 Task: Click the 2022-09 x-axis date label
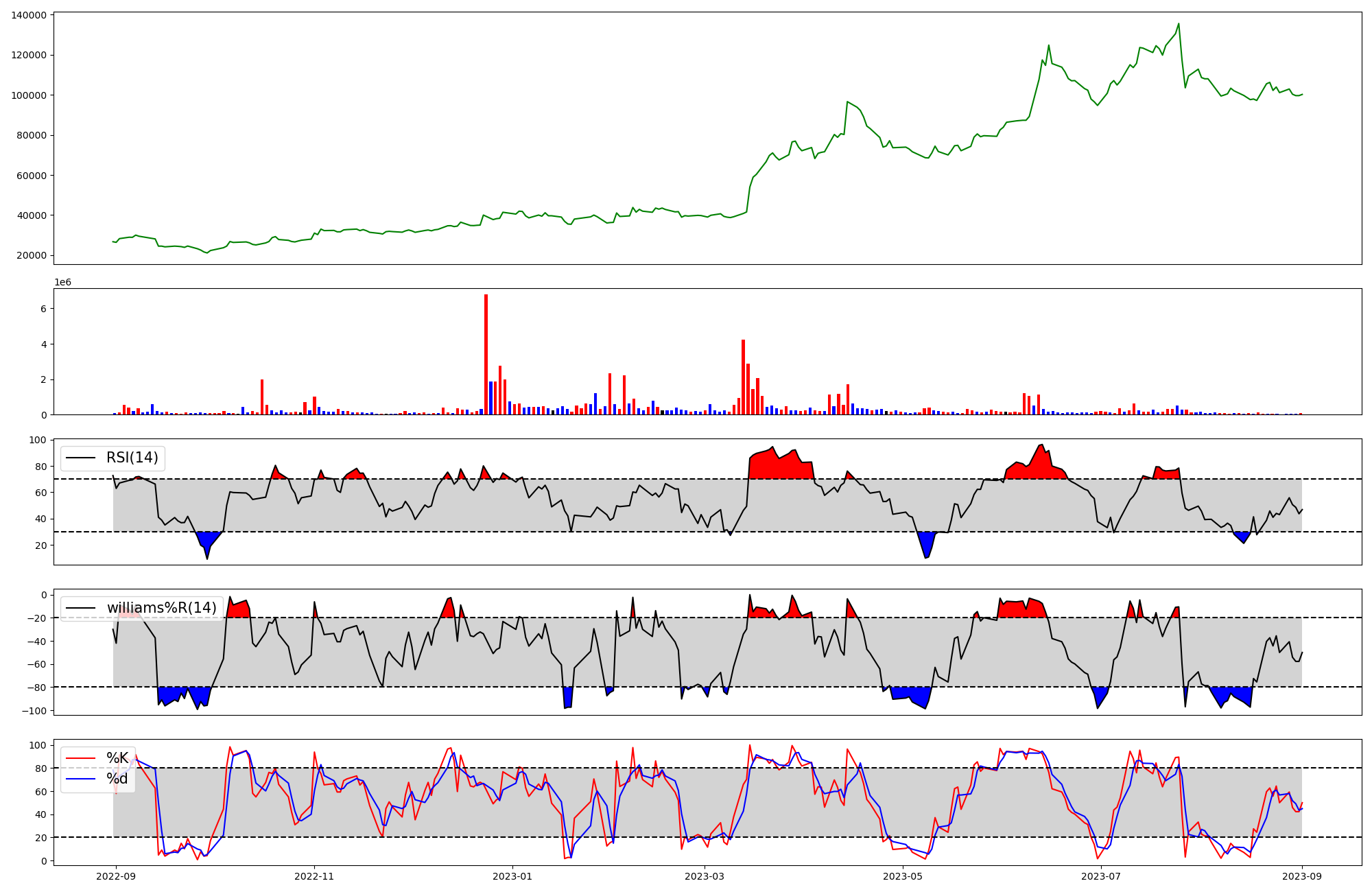coord(116,876)
